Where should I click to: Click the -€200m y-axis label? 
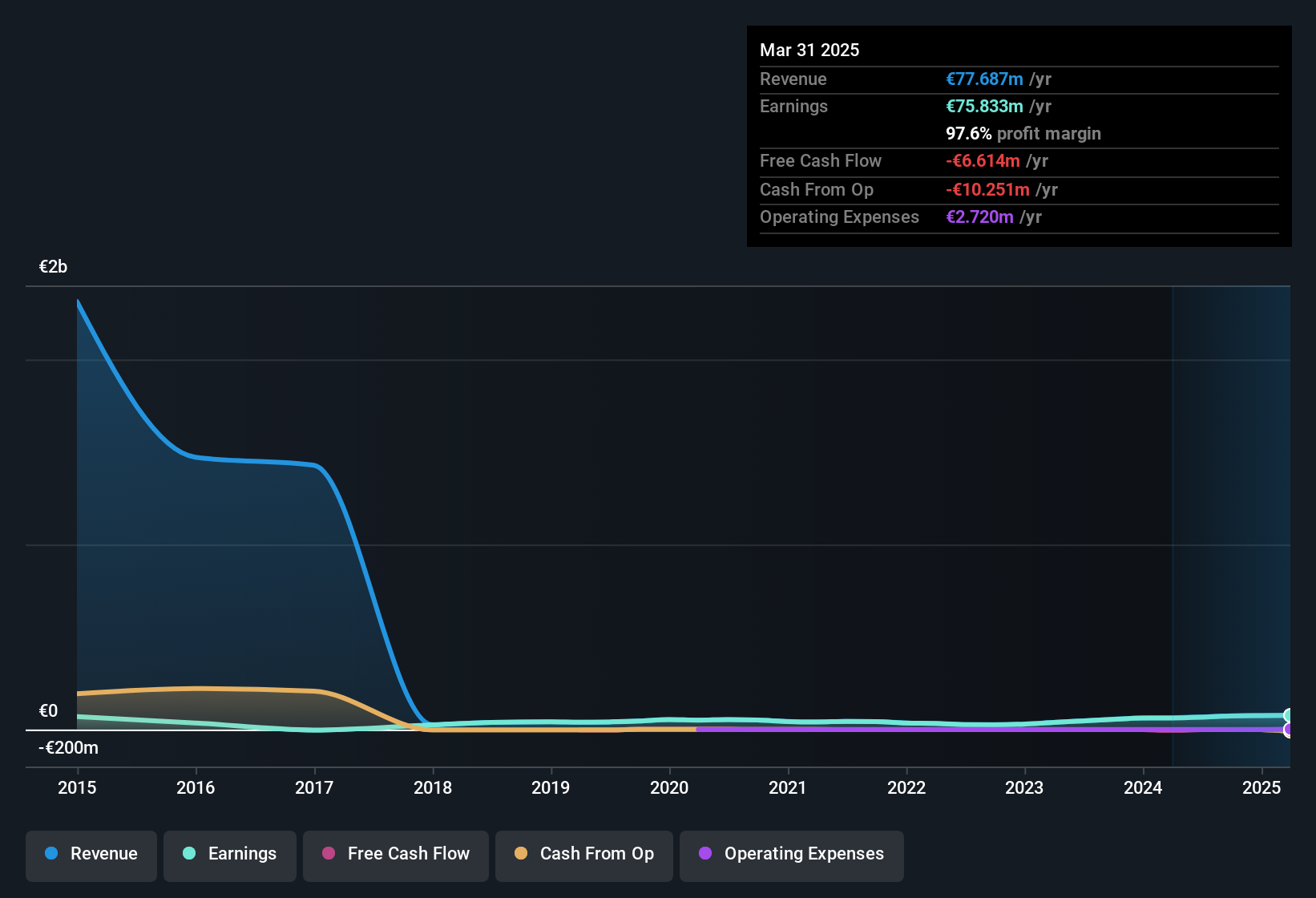(x=68, y=748)
